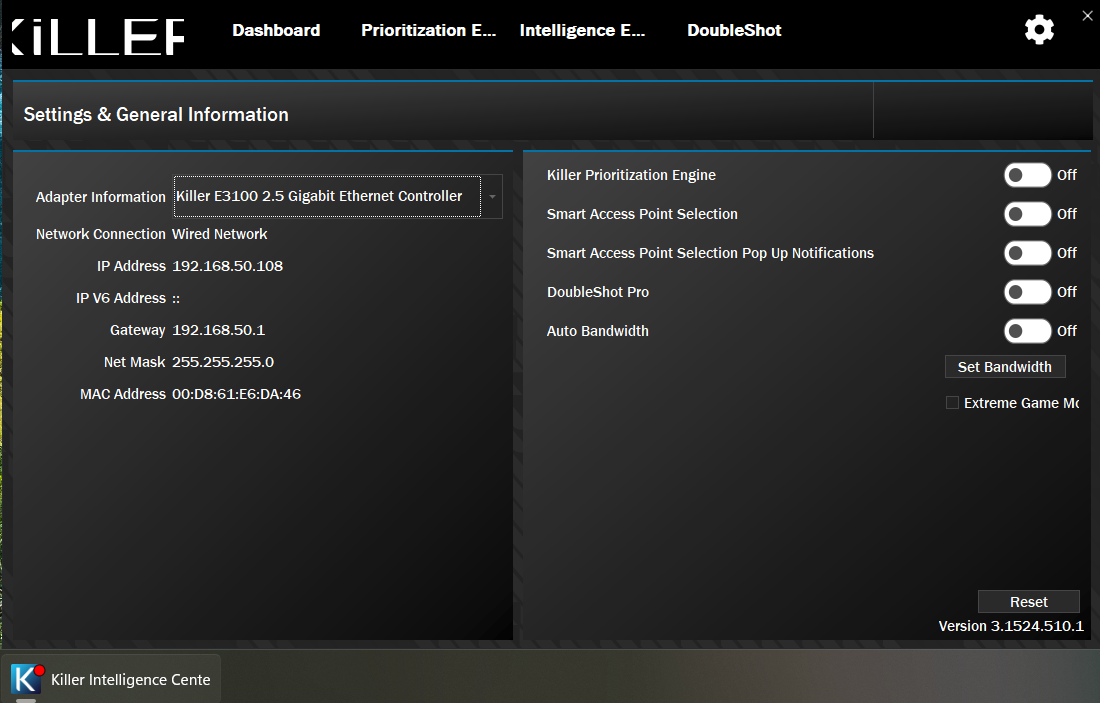
Task: Expand the Adapter Information dropdown arrow
Action: click(492, 196)
